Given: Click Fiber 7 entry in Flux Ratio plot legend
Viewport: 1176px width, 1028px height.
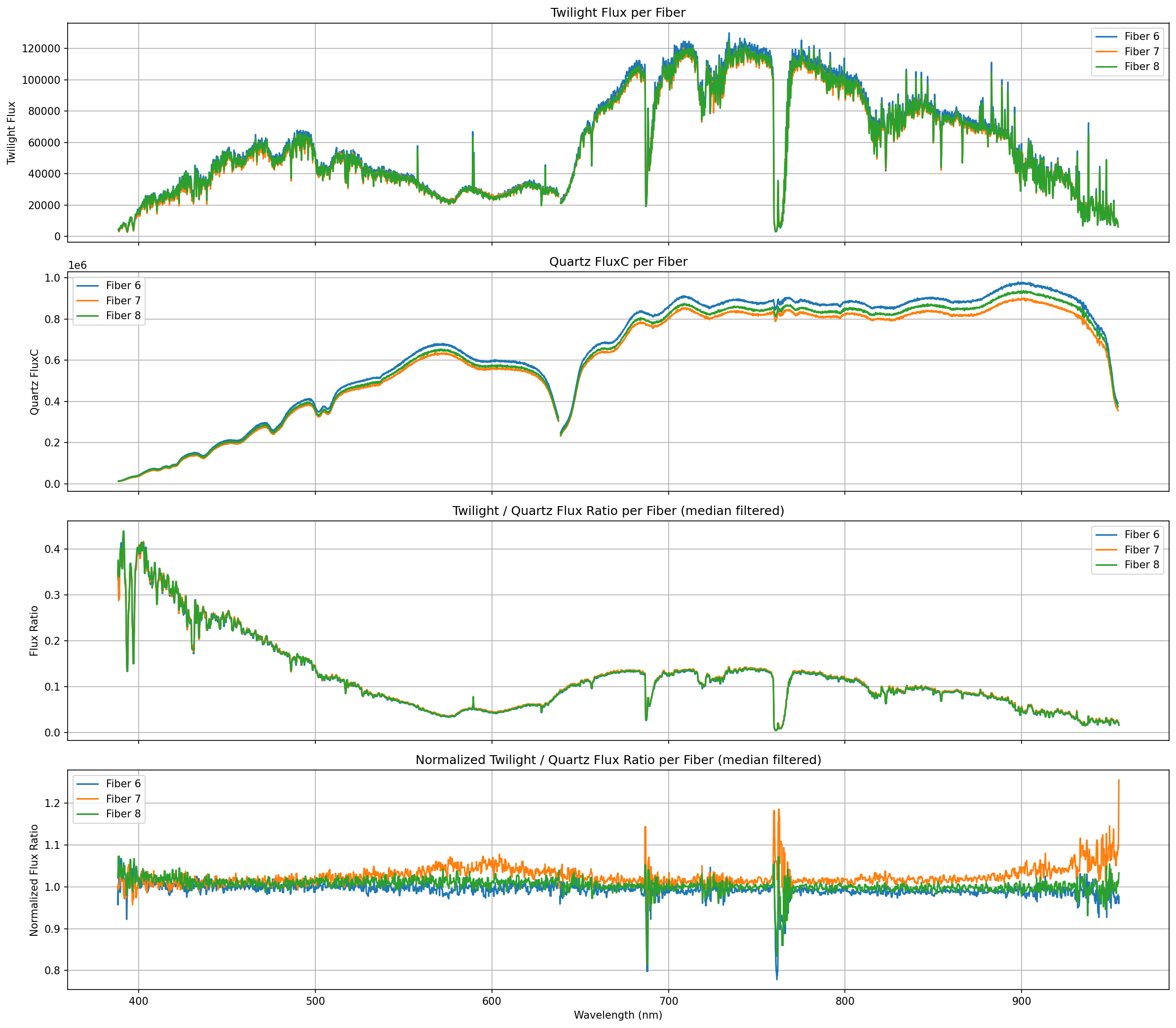Looking at the screenshot, I should coord(1141,550).
